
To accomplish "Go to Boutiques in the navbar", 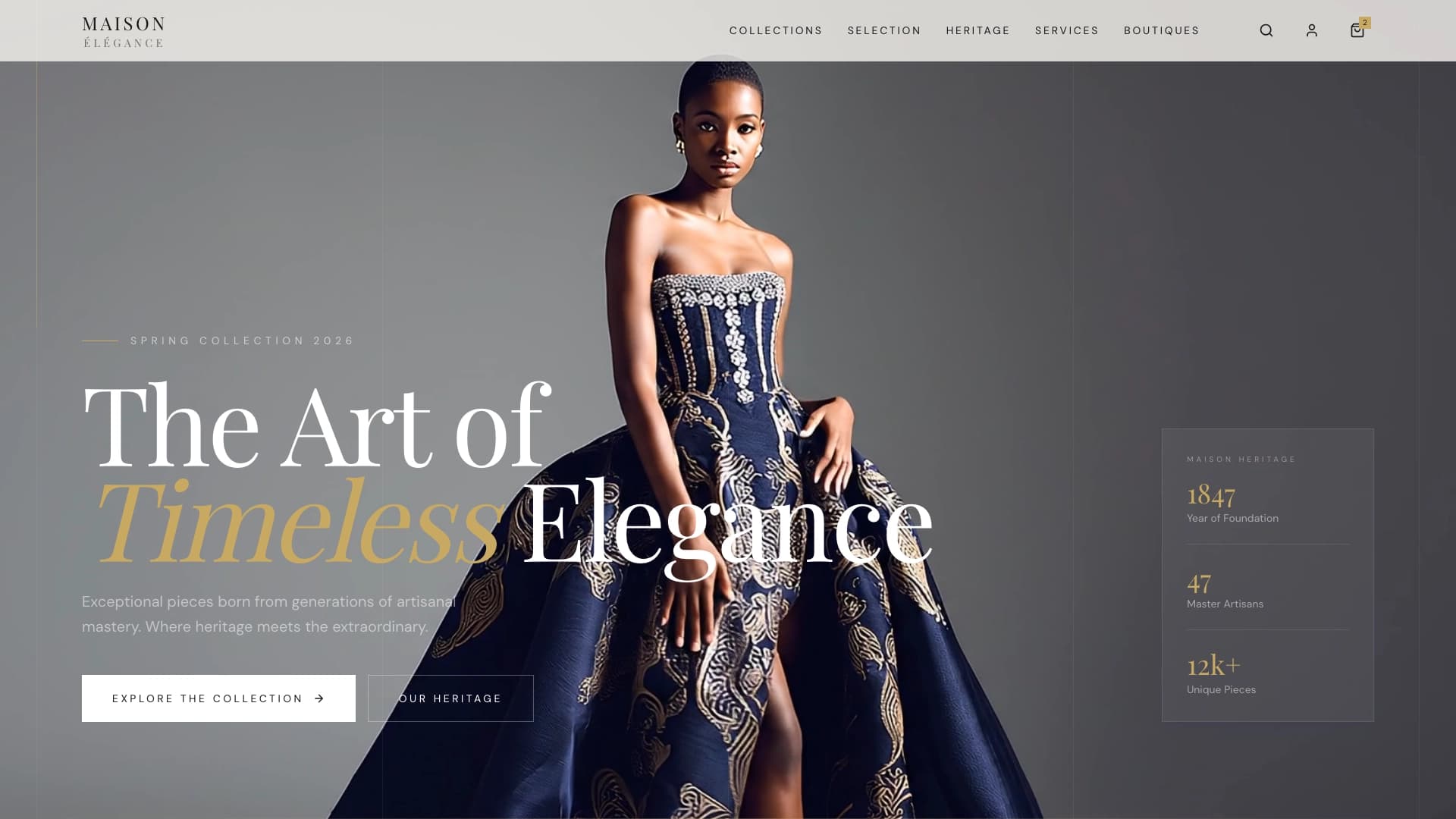I will (x=1162, y=30).
